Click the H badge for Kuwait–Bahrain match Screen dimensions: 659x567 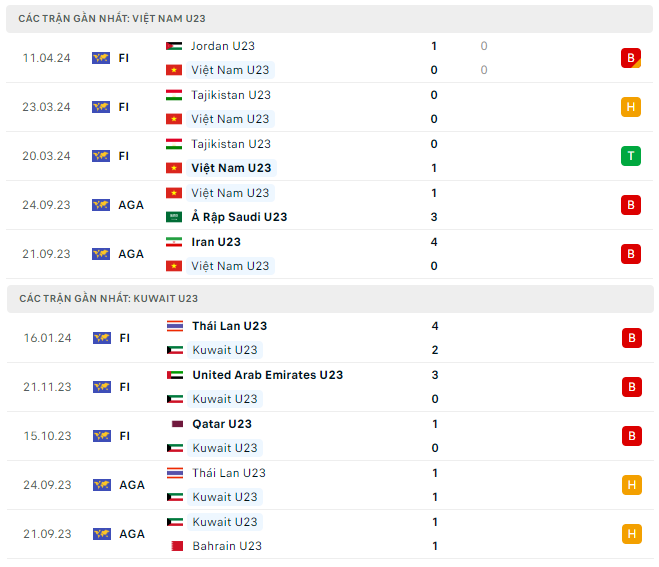click(x=630, y=534)
